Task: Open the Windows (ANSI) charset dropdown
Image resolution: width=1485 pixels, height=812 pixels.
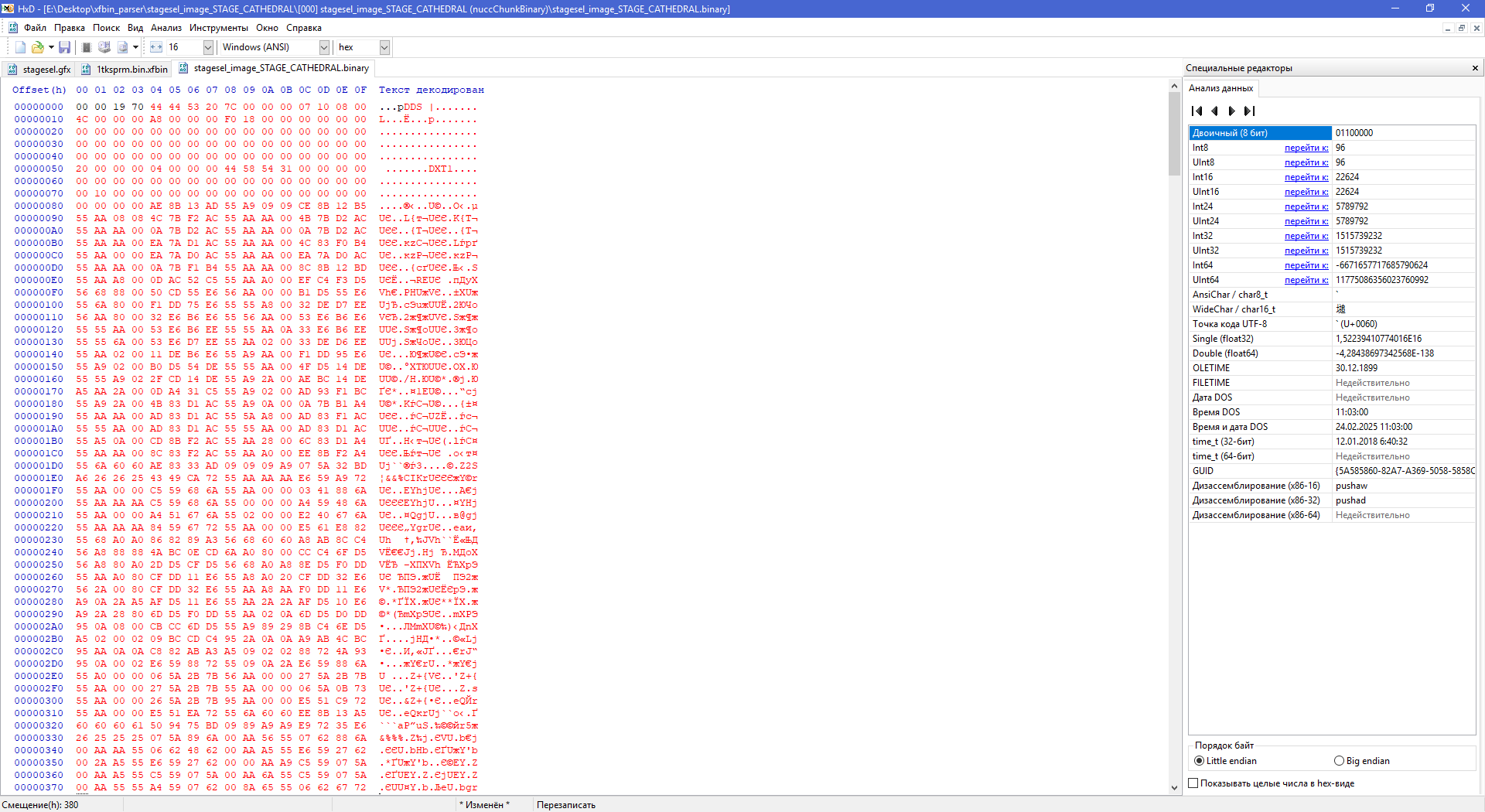Action: (324, 47)
